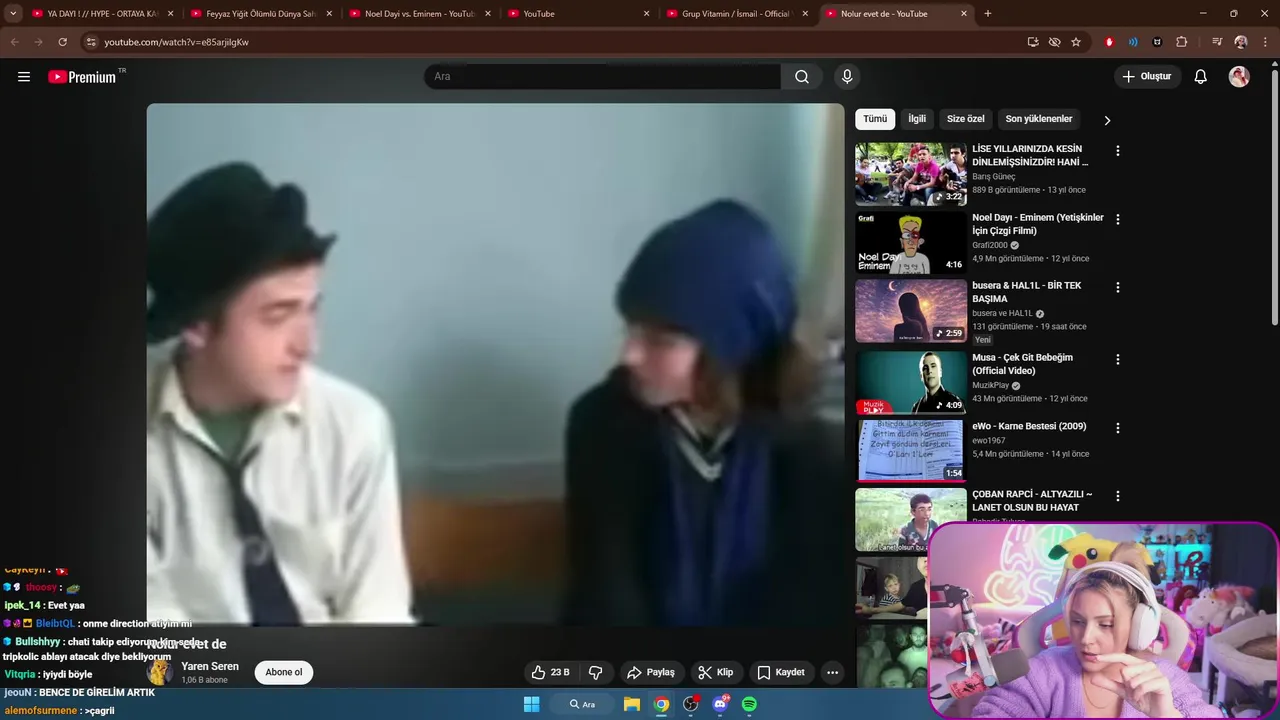Click the Paylaş share button
The image size is (1280, 720).
[x=651, y=672]
